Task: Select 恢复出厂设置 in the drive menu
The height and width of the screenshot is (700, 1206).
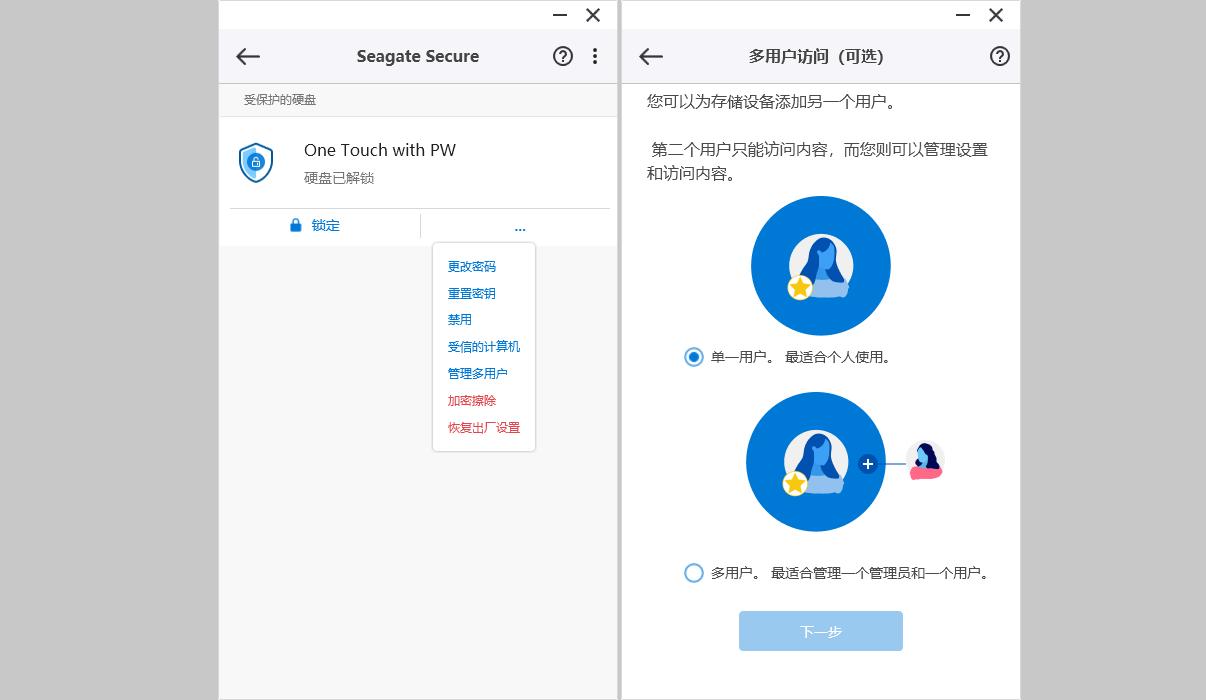Action: click(x=482, y=427)
